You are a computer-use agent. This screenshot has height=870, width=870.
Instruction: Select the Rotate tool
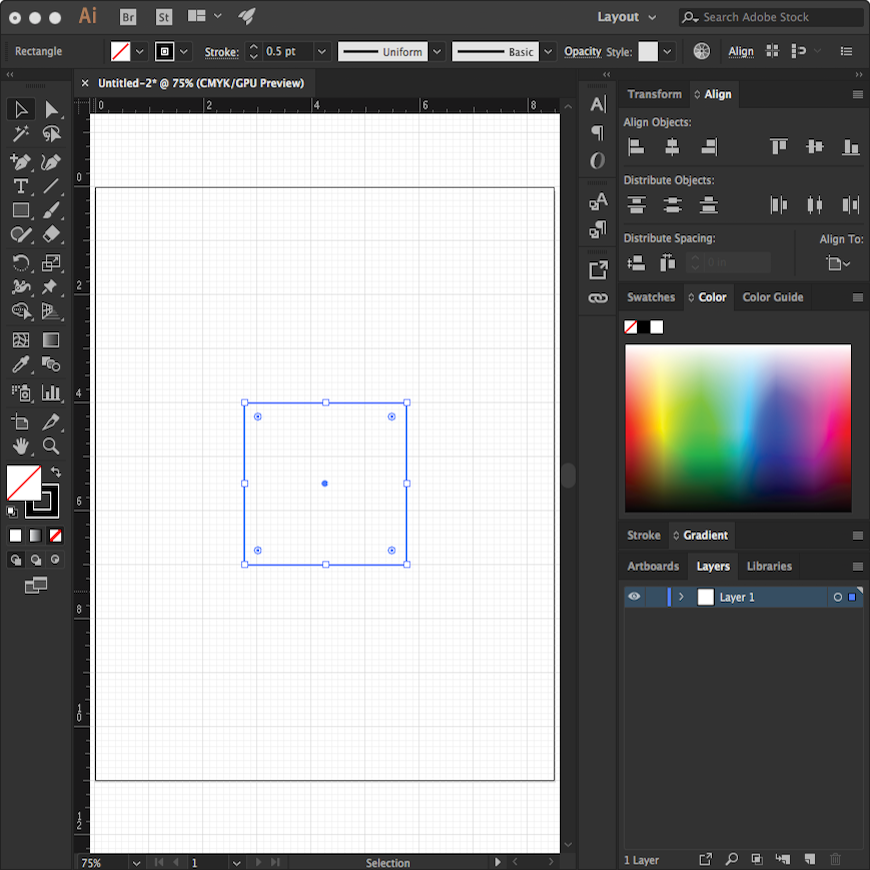pyautogui.click(x=20, y=263)
